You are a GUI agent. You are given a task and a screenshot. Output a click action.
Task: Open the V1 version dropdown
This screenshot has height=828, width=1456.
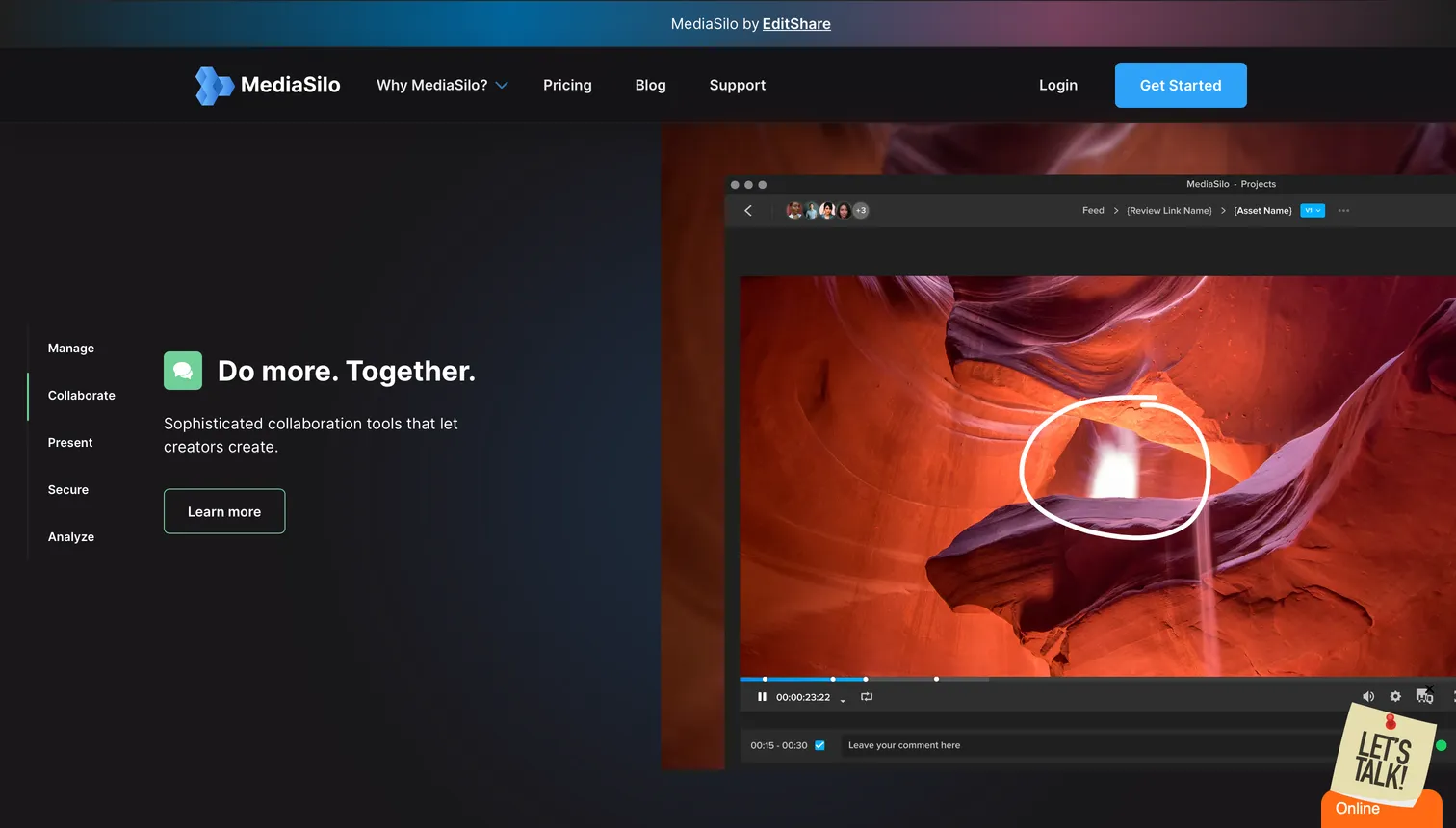(1312, 210)
